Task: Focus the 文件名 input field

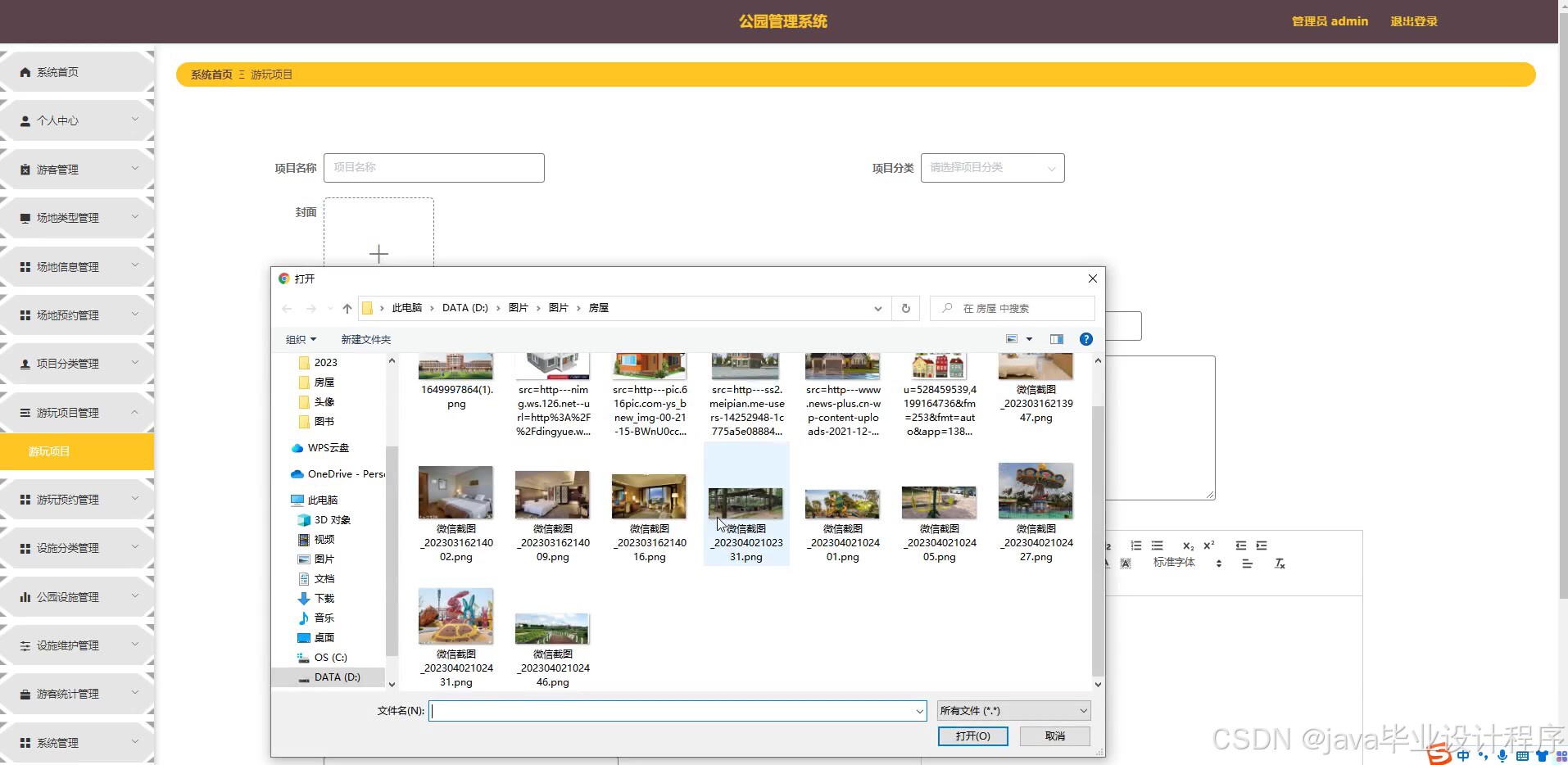Action: click(678, 711)
